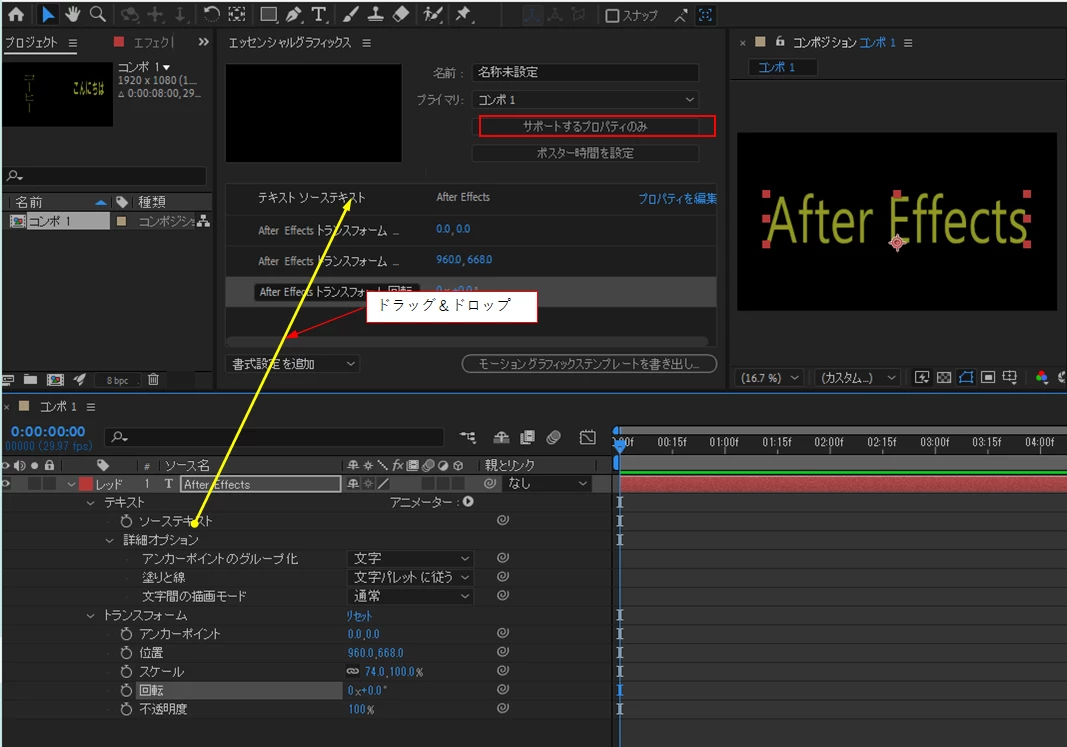Viewport: 1067px width, 747px height.
Task: Toggle frame blending icon in timeline header
Action: 527,437
